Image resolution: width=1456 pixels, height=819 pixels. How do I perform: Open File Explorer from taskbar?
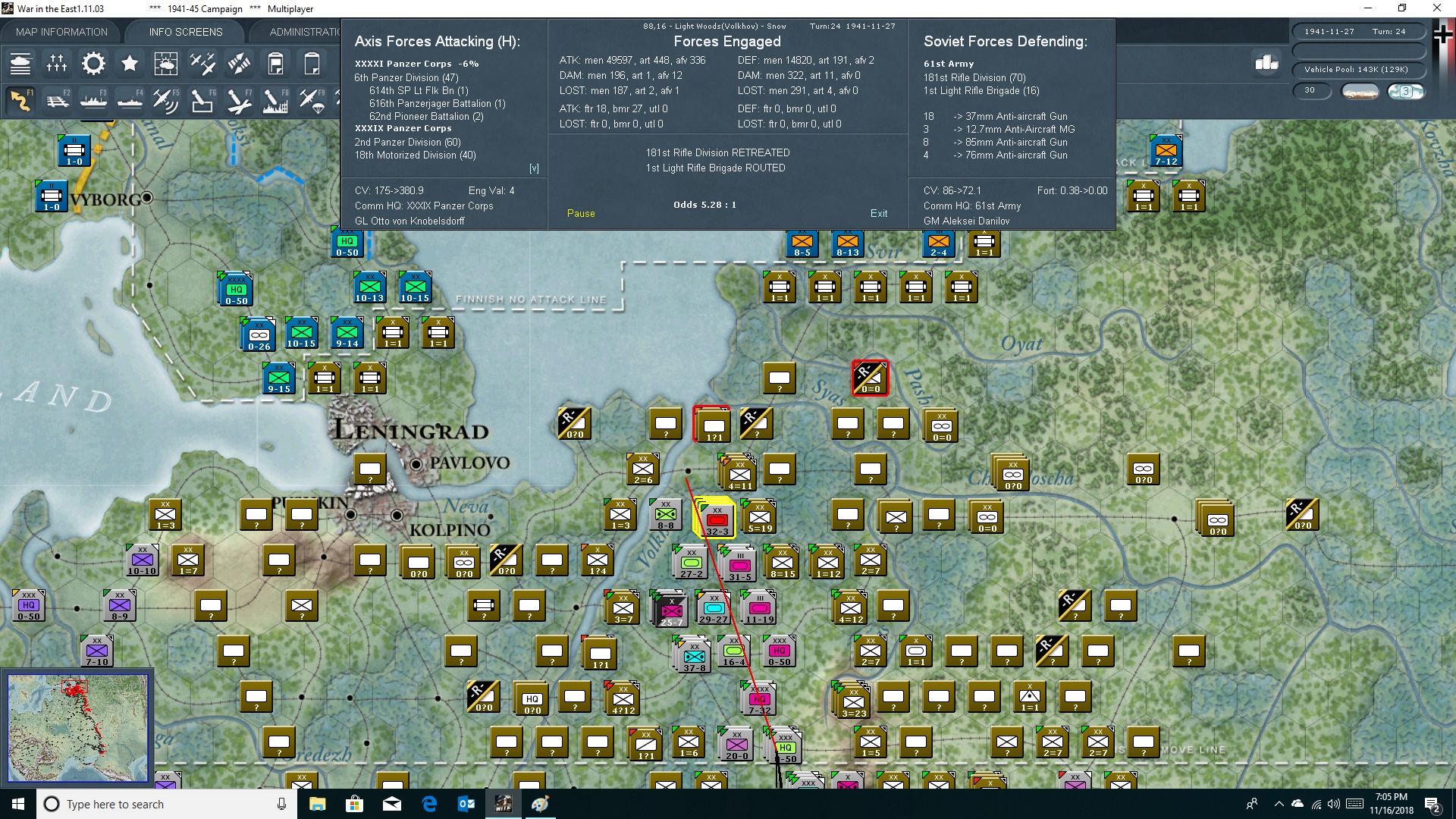click(318, 804)
